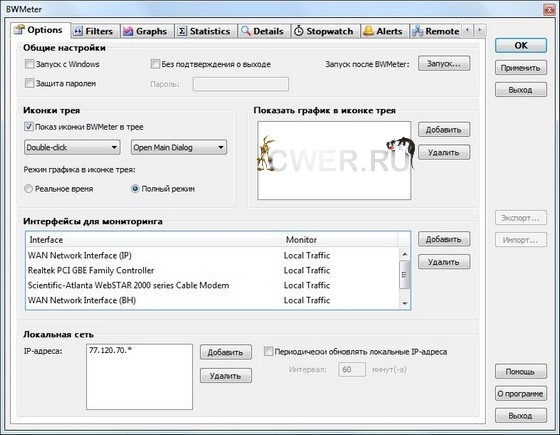Click the Stopwatch clock icon
Image resolution: width=560 pixels, height=435 pixels.
click(x=298, y=31)
